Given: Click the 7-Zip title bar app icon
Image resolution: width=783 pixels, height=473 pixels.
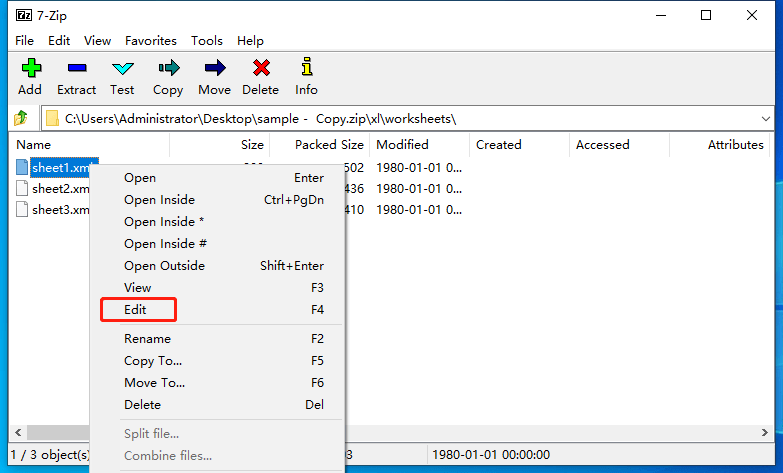Looking at the screenshot, I should pos(24,15).
